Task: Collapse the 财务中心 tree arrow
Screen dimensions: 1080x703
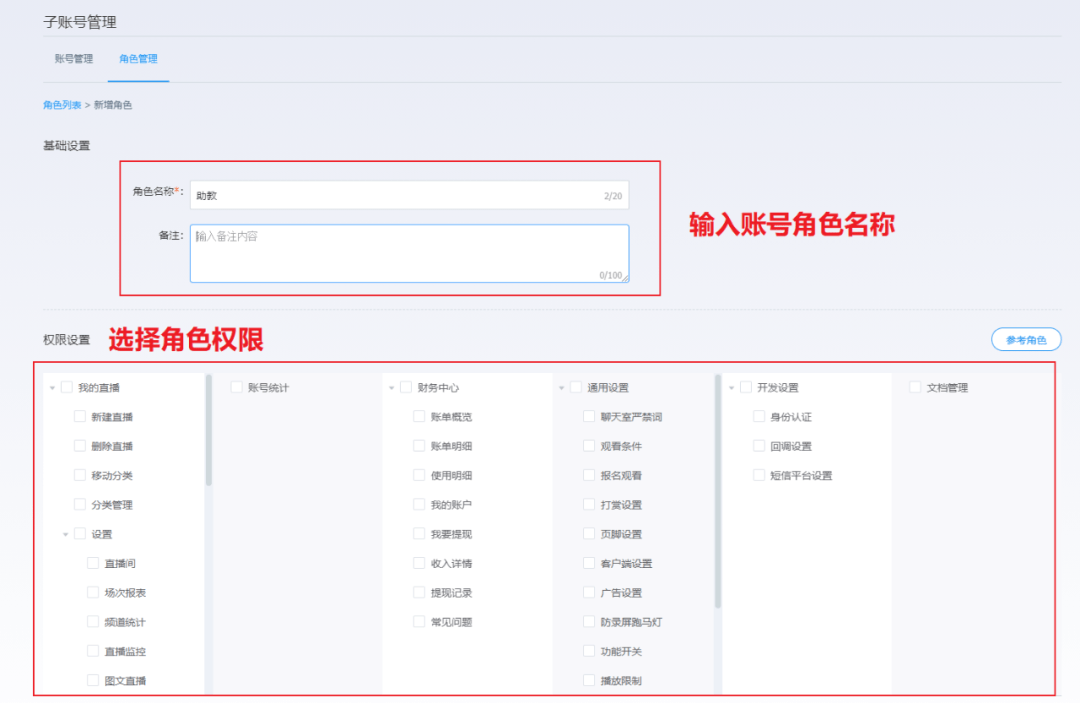Action: pos(391,388)
